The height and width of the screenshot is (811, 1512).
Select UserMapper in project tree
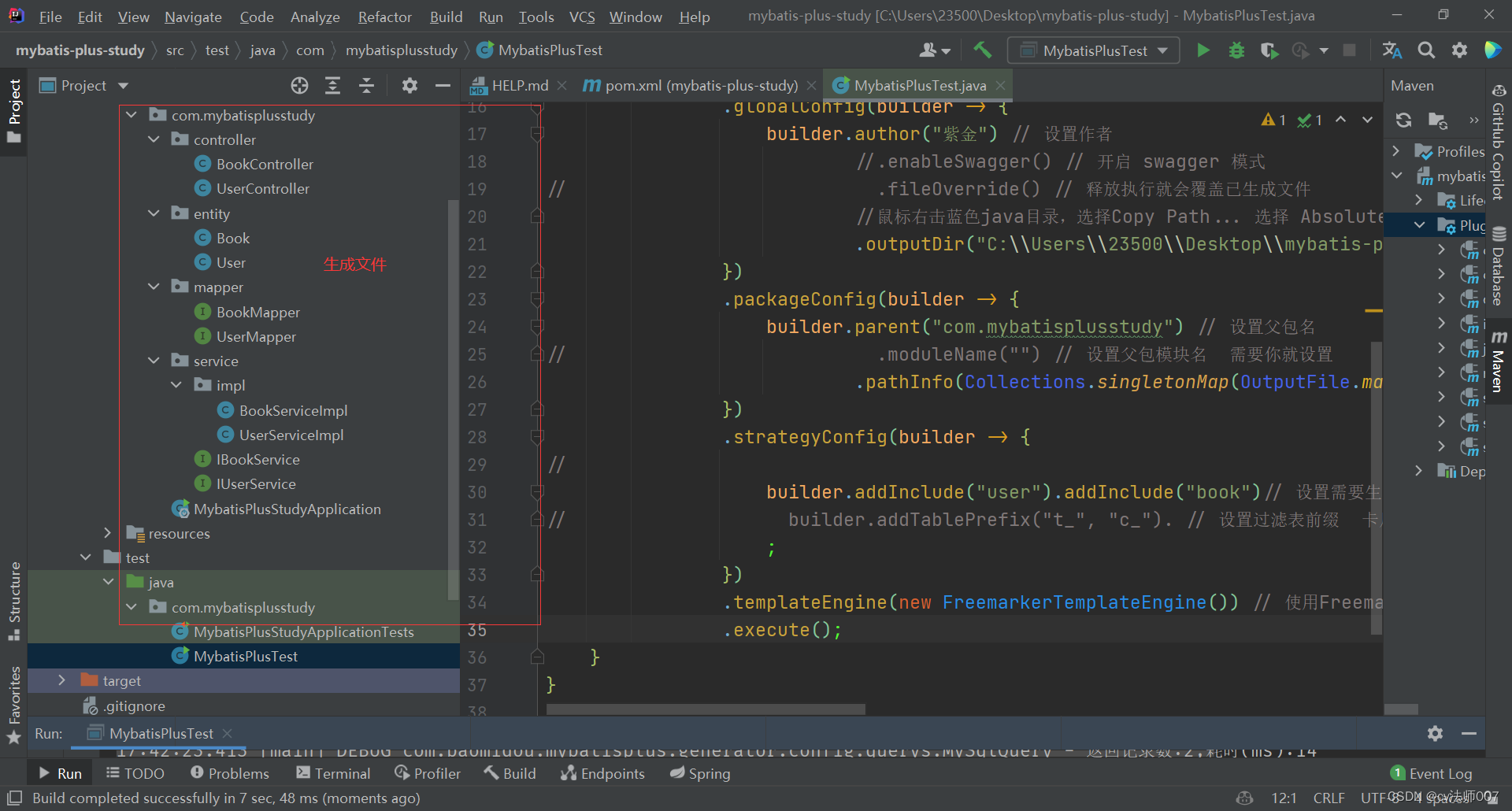tap(256, 336)
